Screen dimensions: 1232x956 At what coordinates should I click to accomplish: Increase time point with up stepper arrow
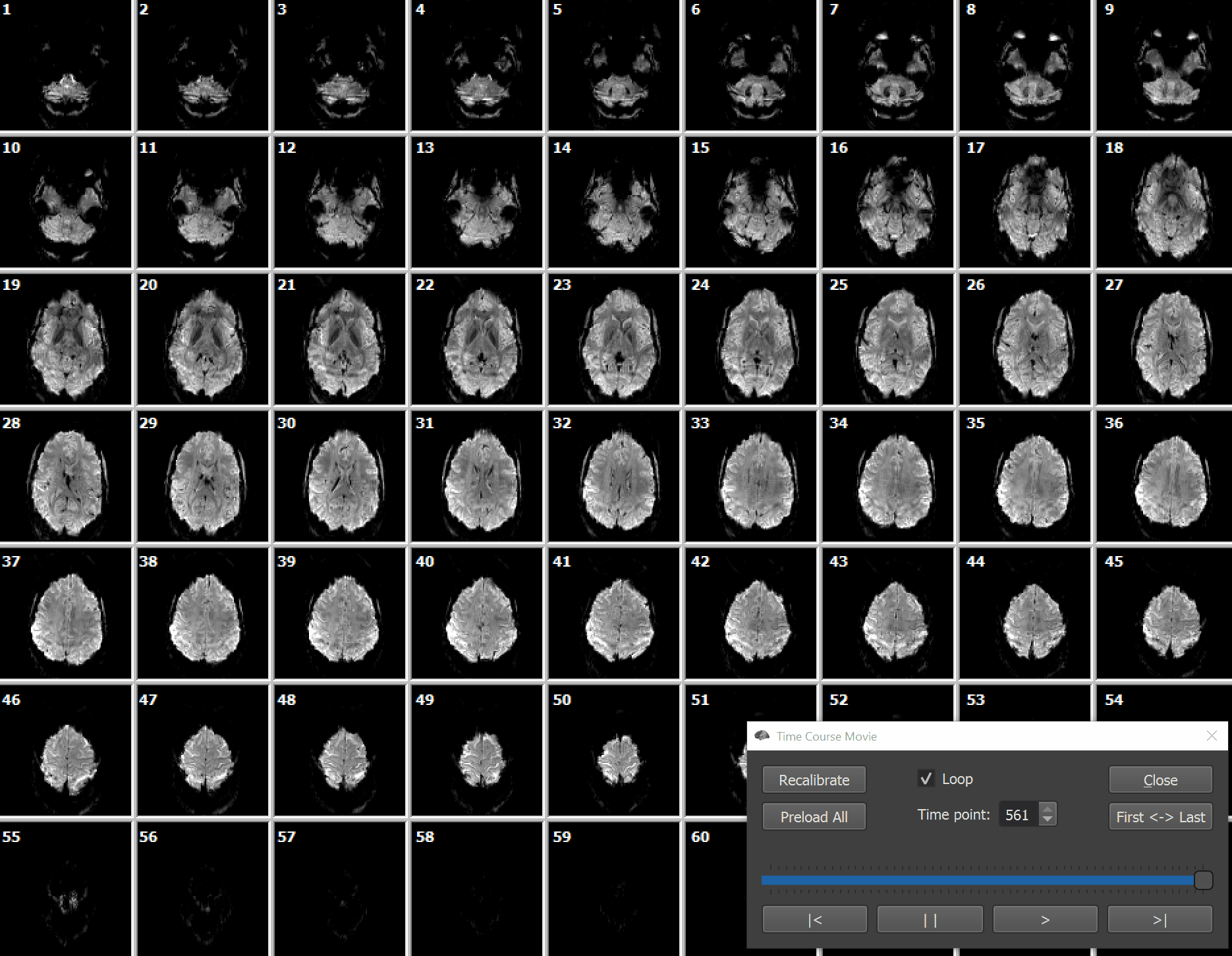click(x=1048, y=808)
